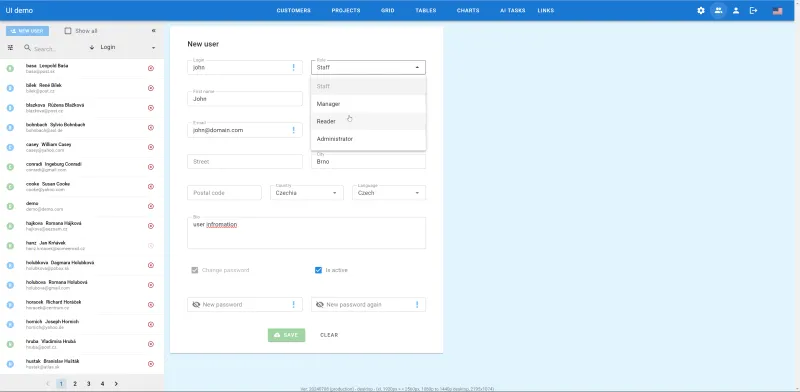Collapse the user list side panel
The image size is (800, 392).
pos(154,31)
